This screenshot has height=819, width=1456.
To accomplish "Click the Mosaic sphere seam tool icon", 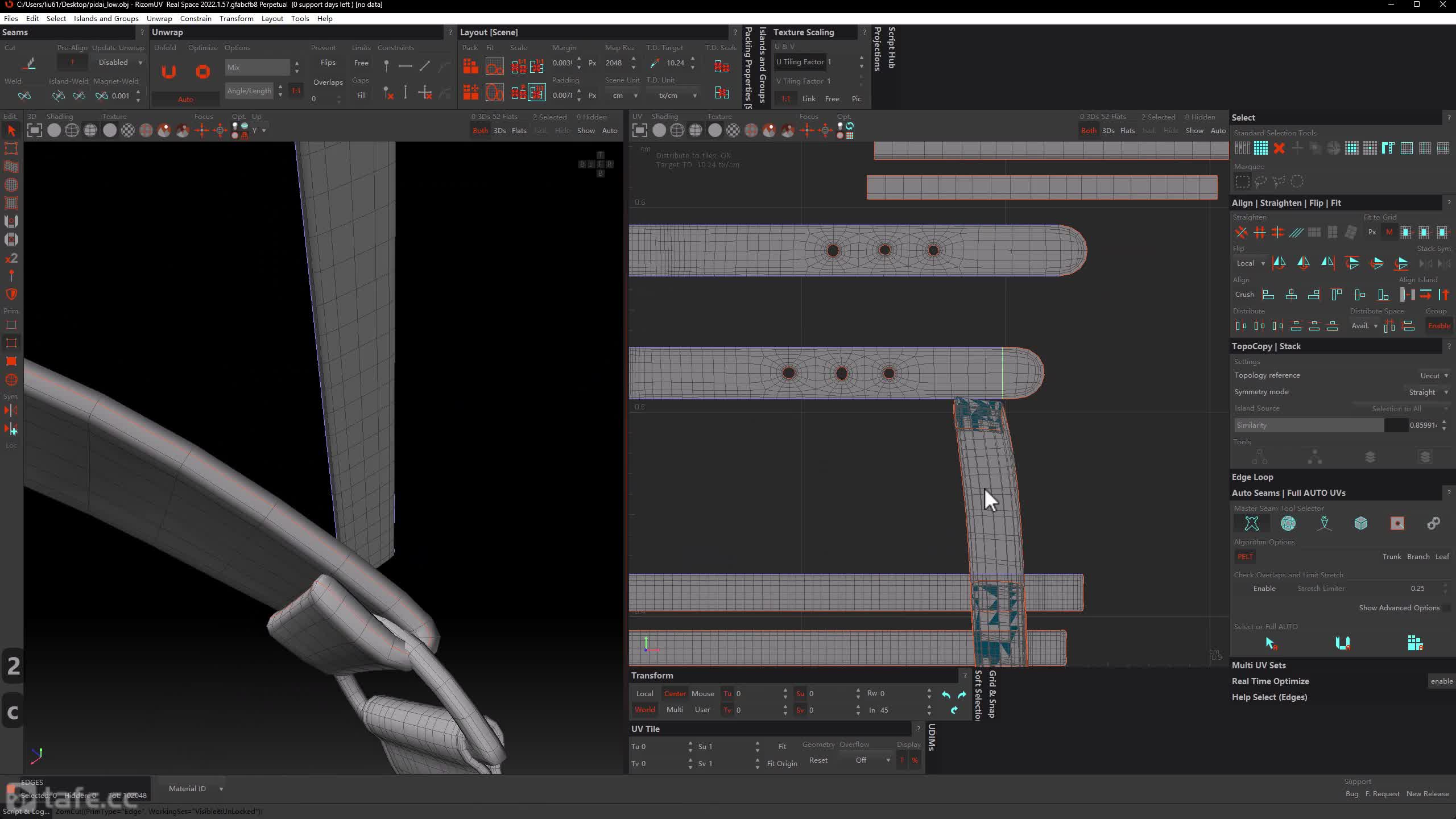I will (1288, 523).
